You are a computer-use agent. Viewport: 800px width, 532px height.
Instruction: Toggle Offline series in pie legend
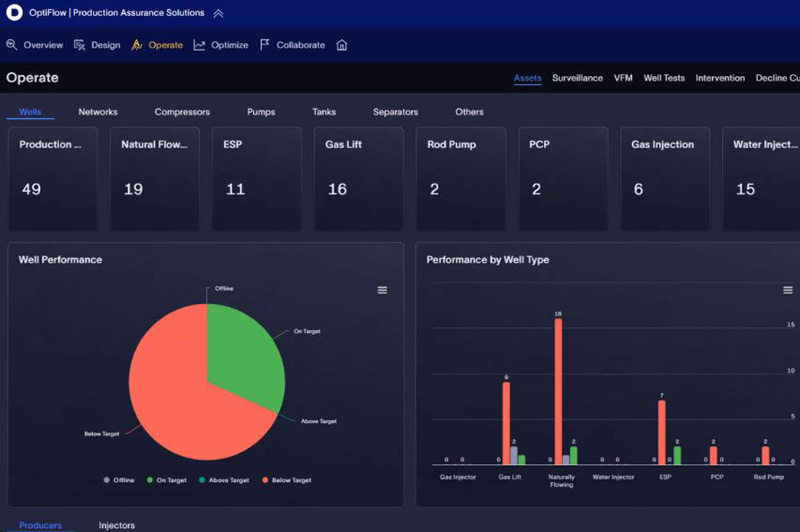(x=119, y=480)
